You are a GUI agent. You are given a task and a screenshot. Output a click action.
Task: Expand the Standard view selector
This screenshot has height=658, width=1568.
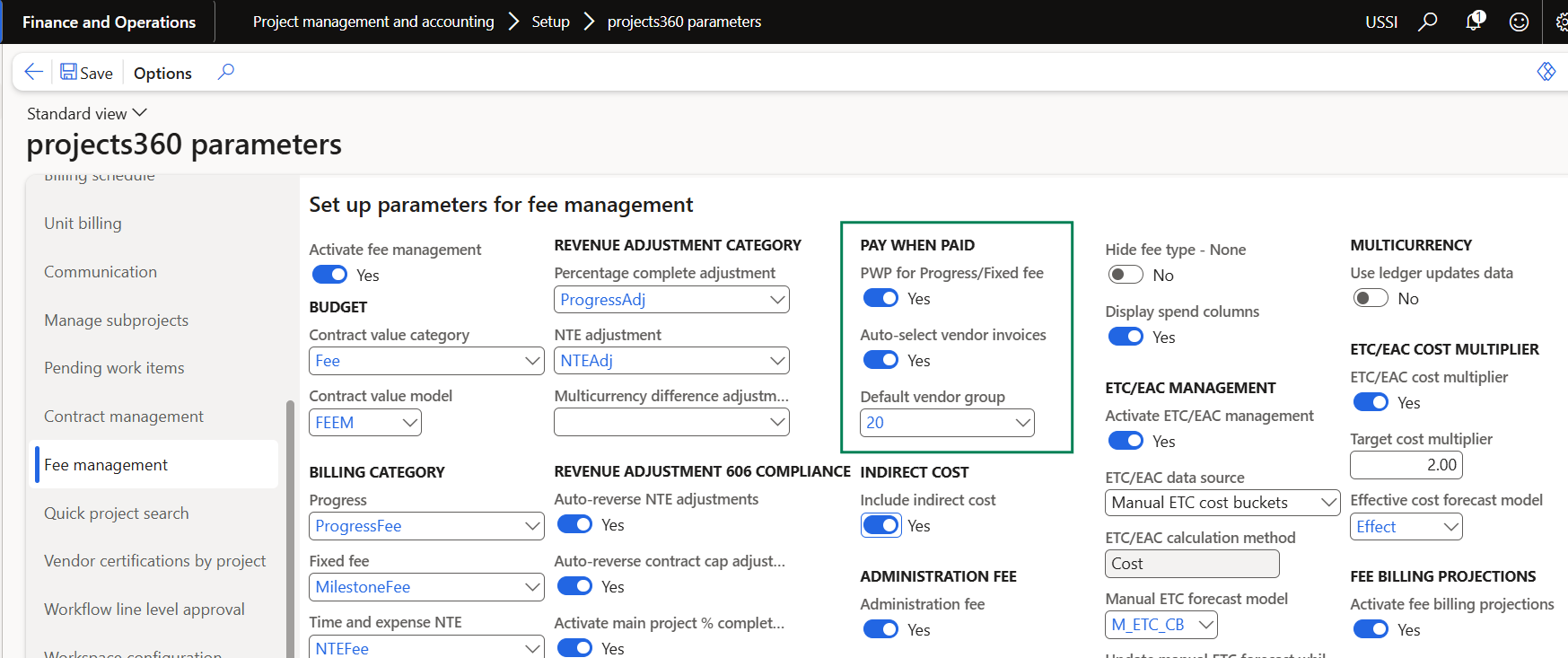click(86, 113)
